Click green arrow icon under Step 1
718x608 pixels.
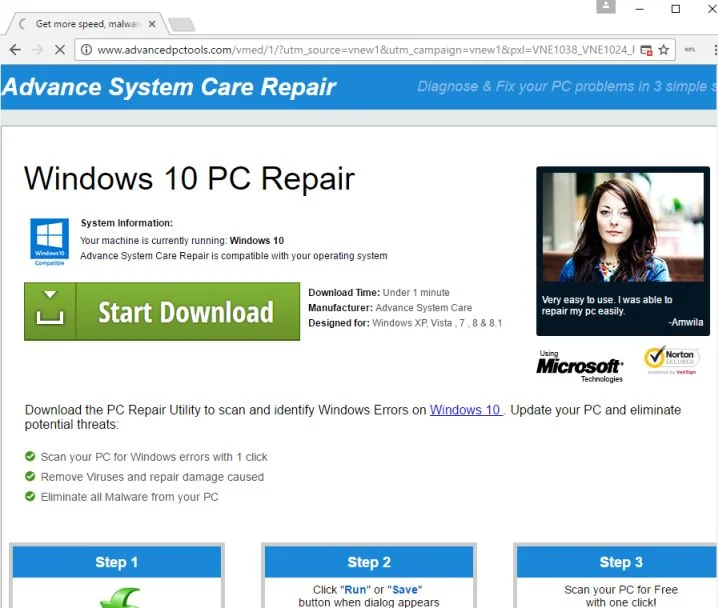tap(120, 598)
